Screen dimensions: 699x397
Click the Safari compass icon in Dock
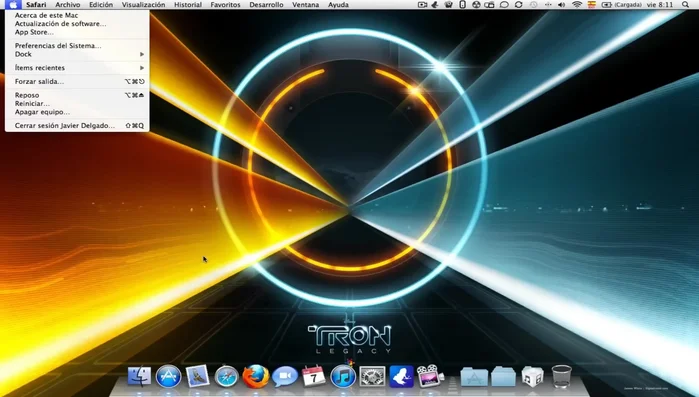[x=226, y=377]
